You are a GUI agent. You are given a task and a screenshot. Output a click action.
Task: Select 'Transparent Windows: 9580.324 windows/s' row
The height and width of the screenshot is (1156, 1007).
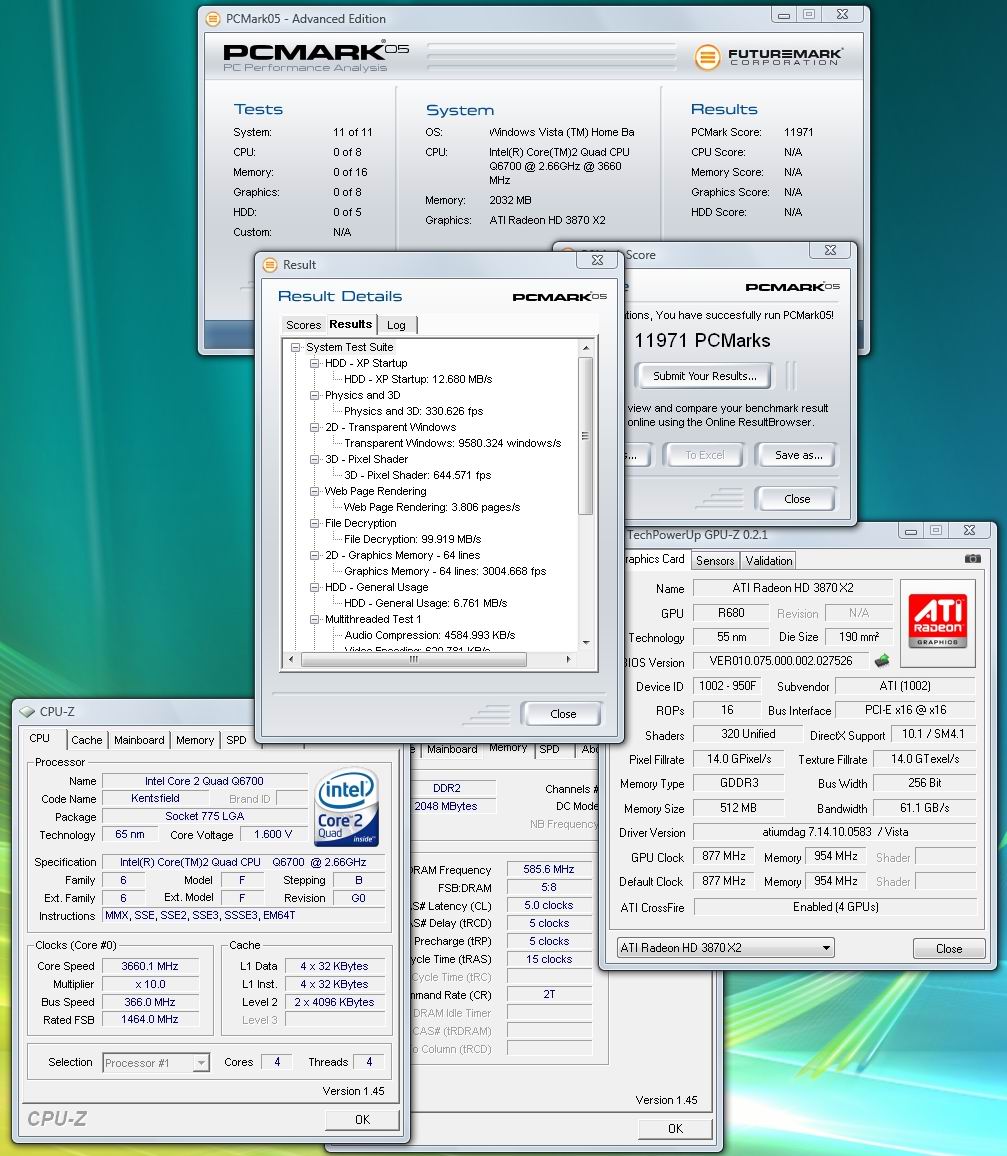click(x=453, y=443)
